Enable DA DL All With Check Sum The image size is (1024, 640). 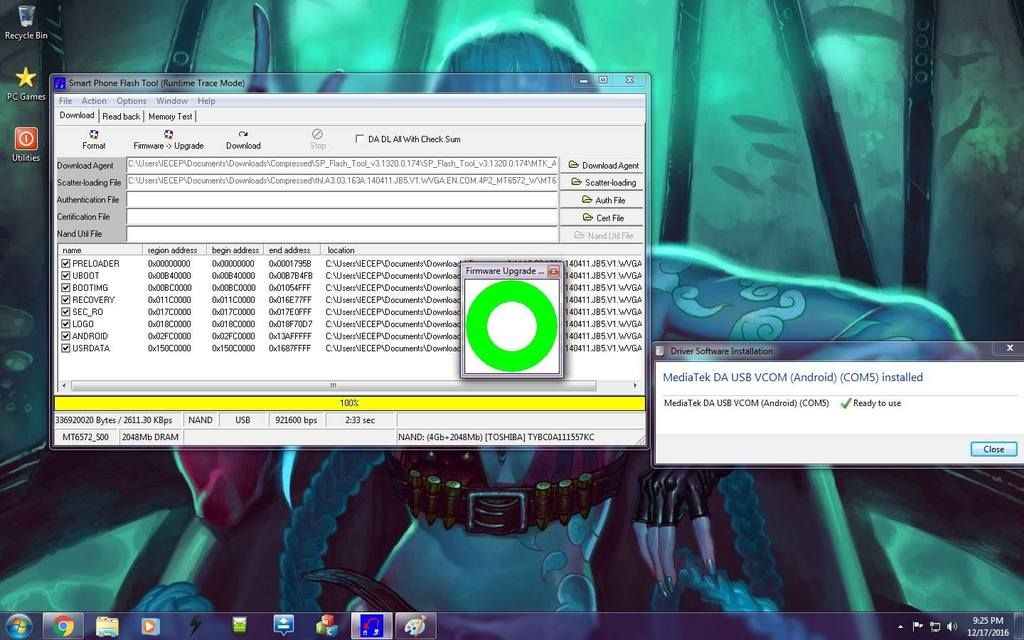(x=360, y=139)
